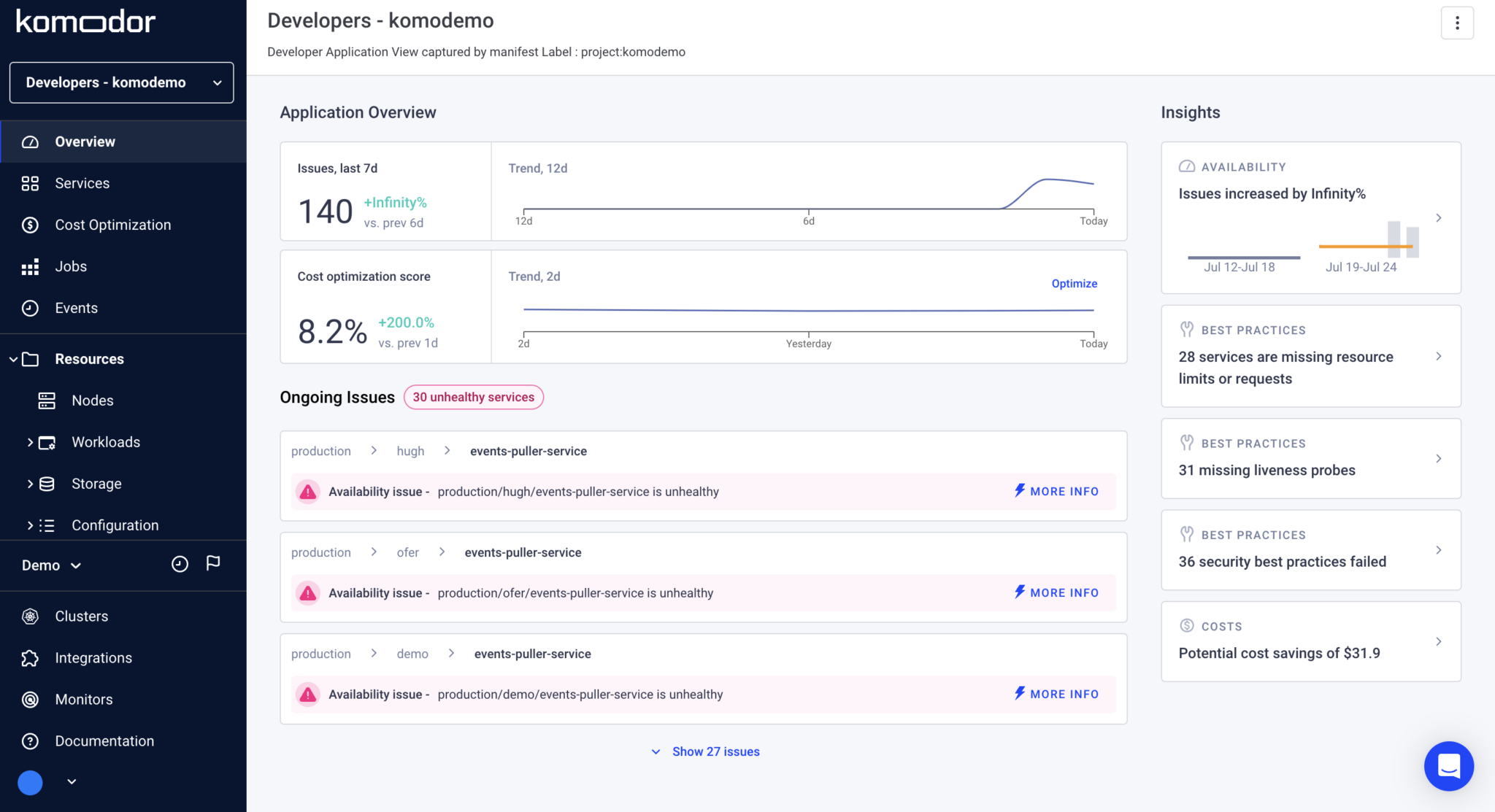This screenshot has width=1495, height=812.
Task: Click the production breadcrumb in hugh issue
Action: pyautogui.click(x=321, y=451)
